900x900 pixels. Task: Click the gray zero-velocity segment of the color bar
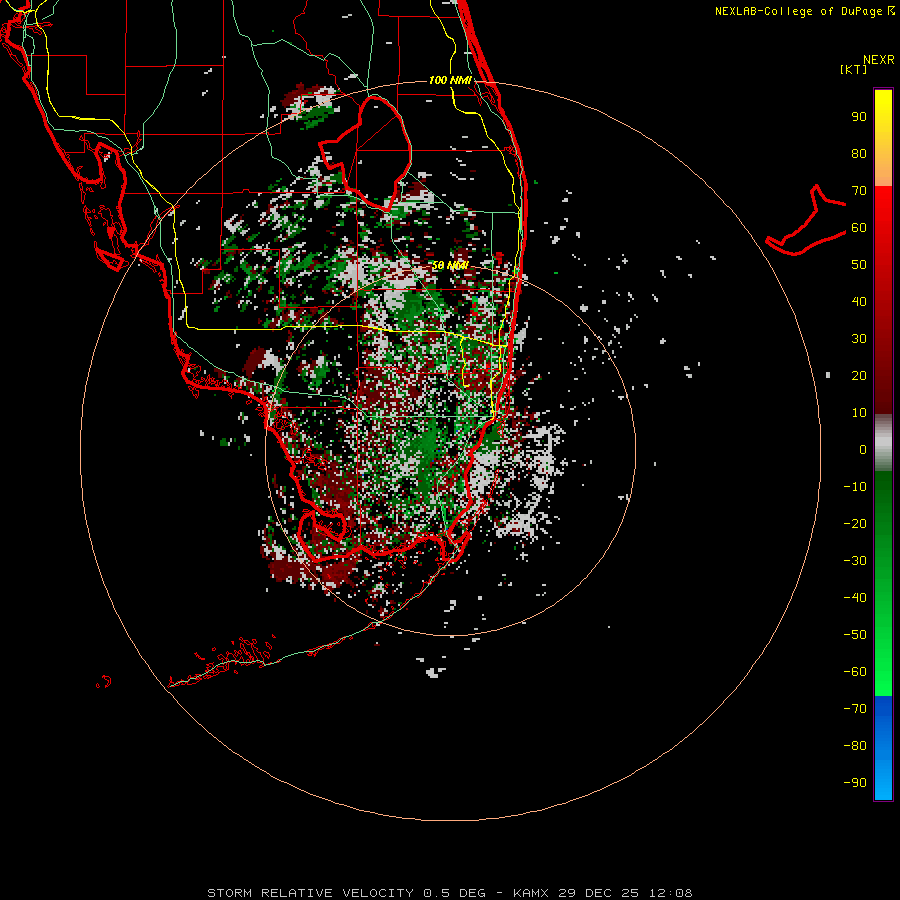(883, 443)
